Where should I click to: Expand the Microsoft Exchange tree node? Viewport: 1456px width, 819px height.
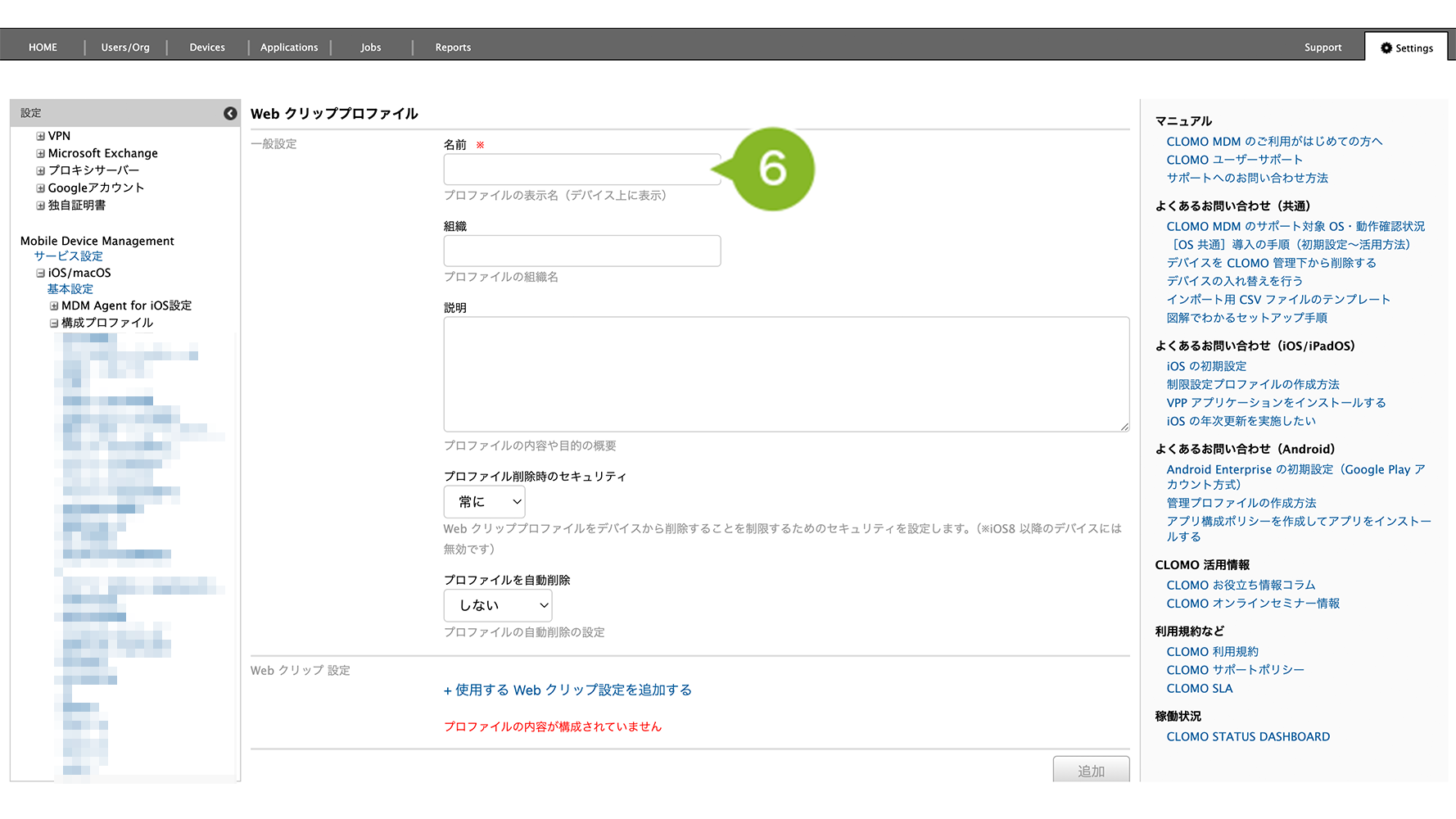[x=41, y=153]
